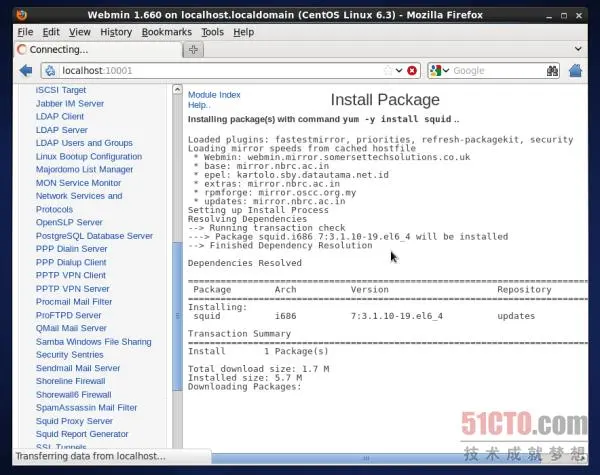This screenshot has width=600, height=475.
Task: Click the Module Index link
Action: point(214,95)
